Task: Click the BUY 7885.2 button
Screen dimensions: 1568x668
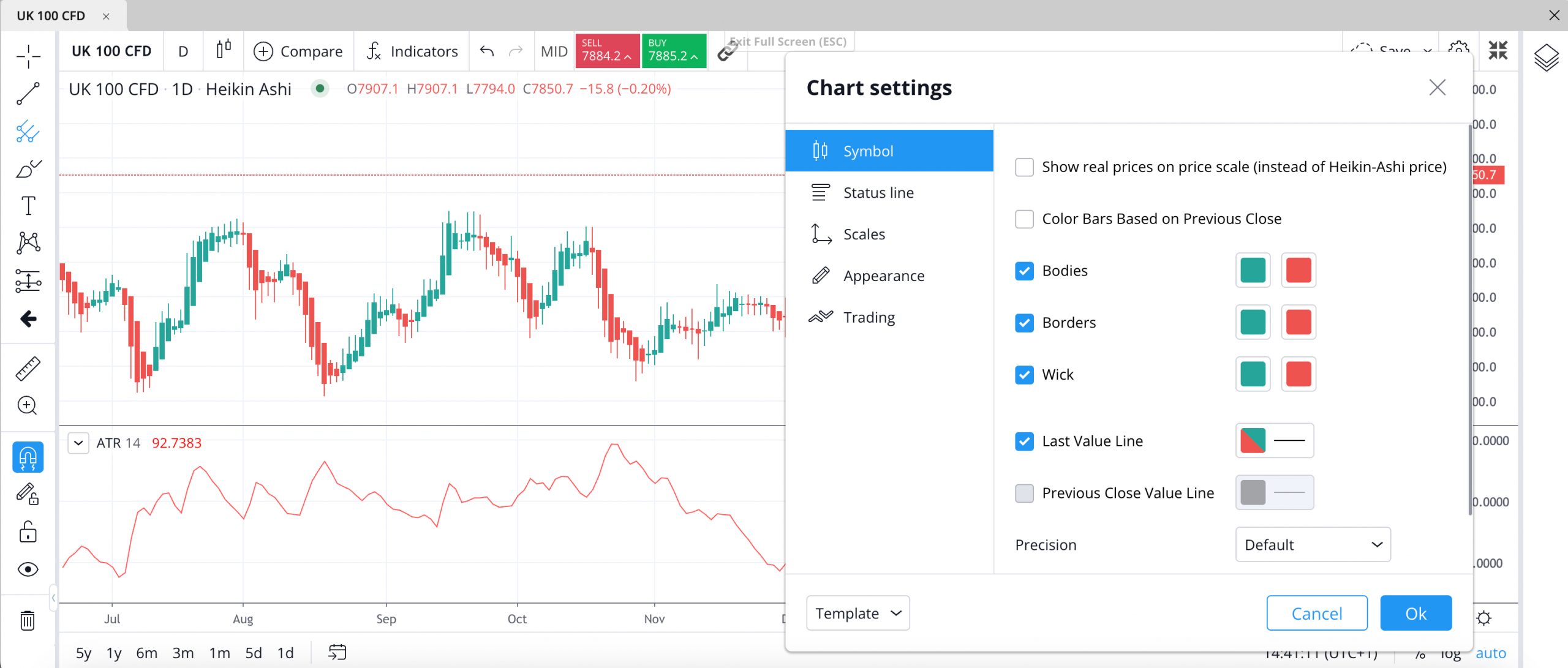Action: click(x=673, y=51)
